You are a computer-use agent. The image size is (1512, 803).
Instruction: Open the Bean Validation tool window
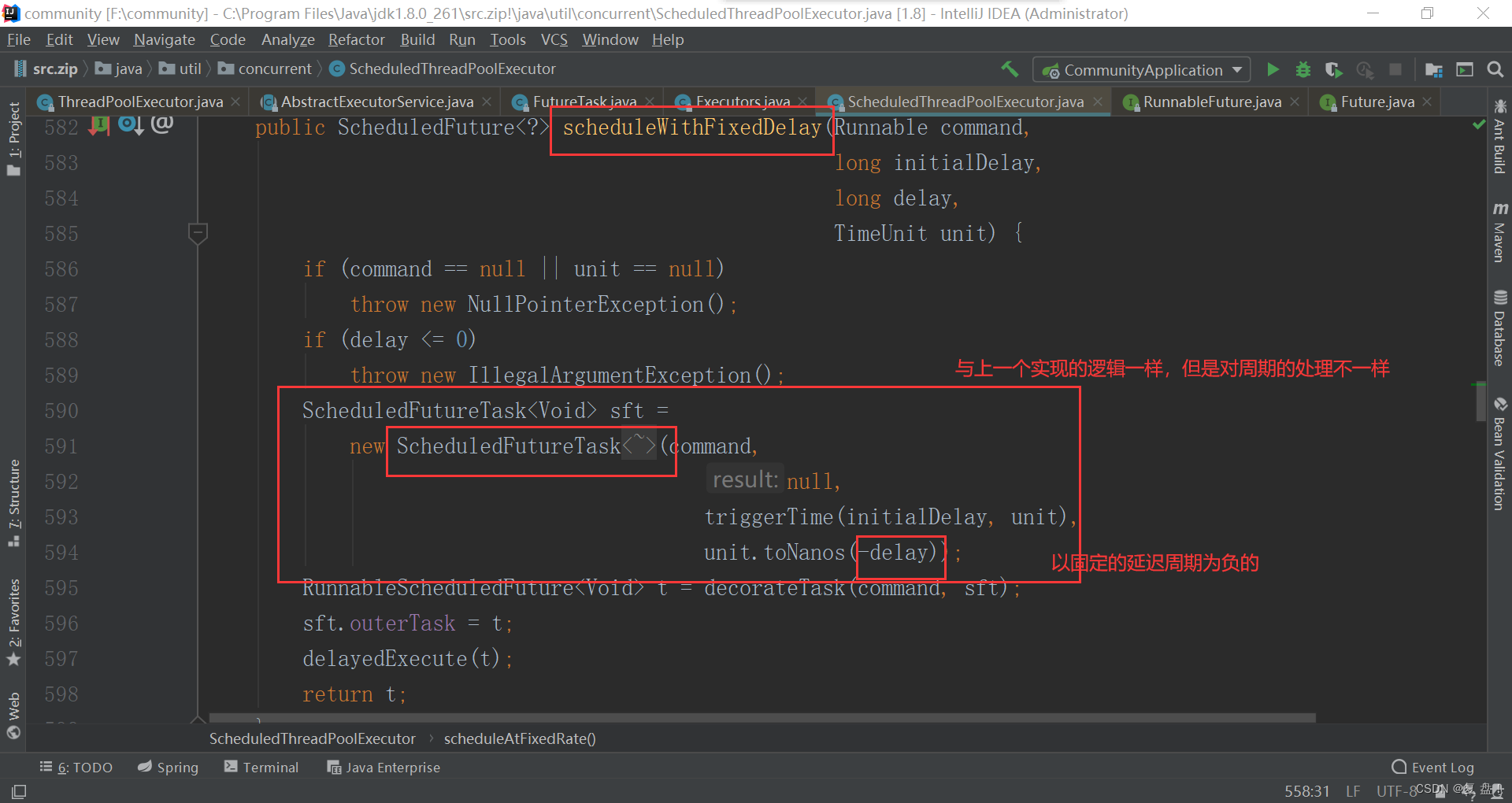coord(1499,454)
